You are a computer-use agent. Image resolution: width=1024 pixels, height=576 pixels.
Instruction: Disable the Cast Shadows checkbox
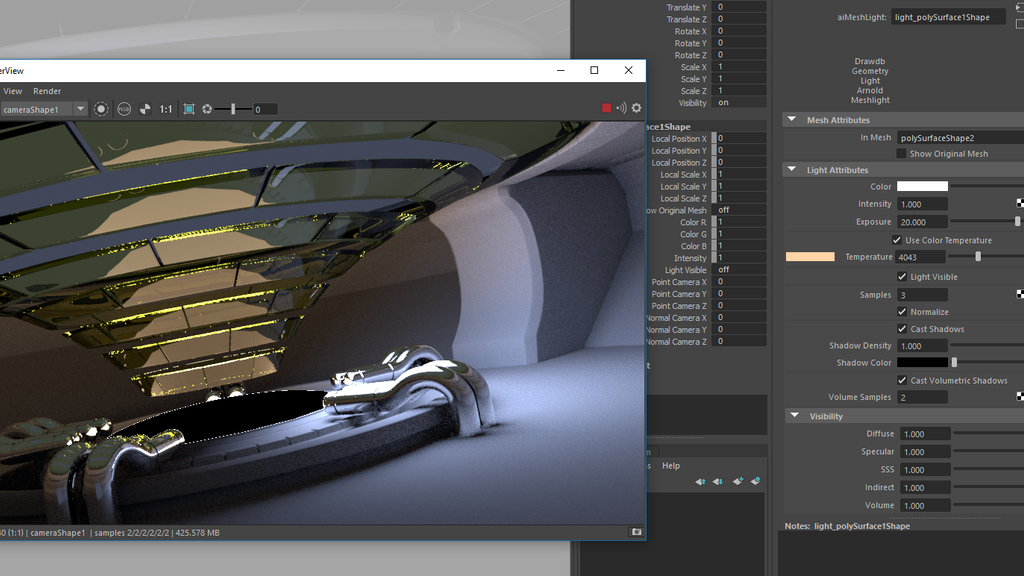click(x=902, y=329)
